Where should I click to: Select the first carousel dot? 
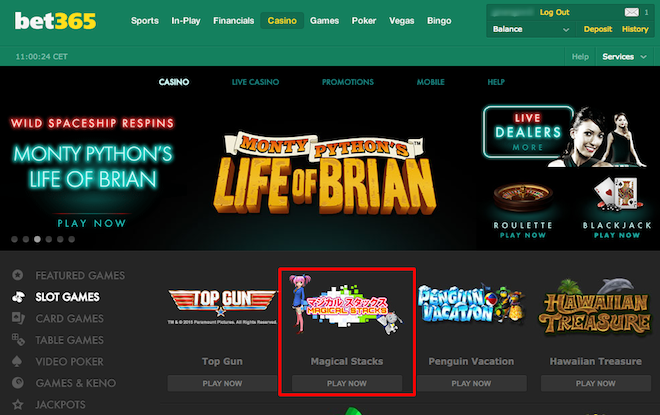(x=14, y=239)
